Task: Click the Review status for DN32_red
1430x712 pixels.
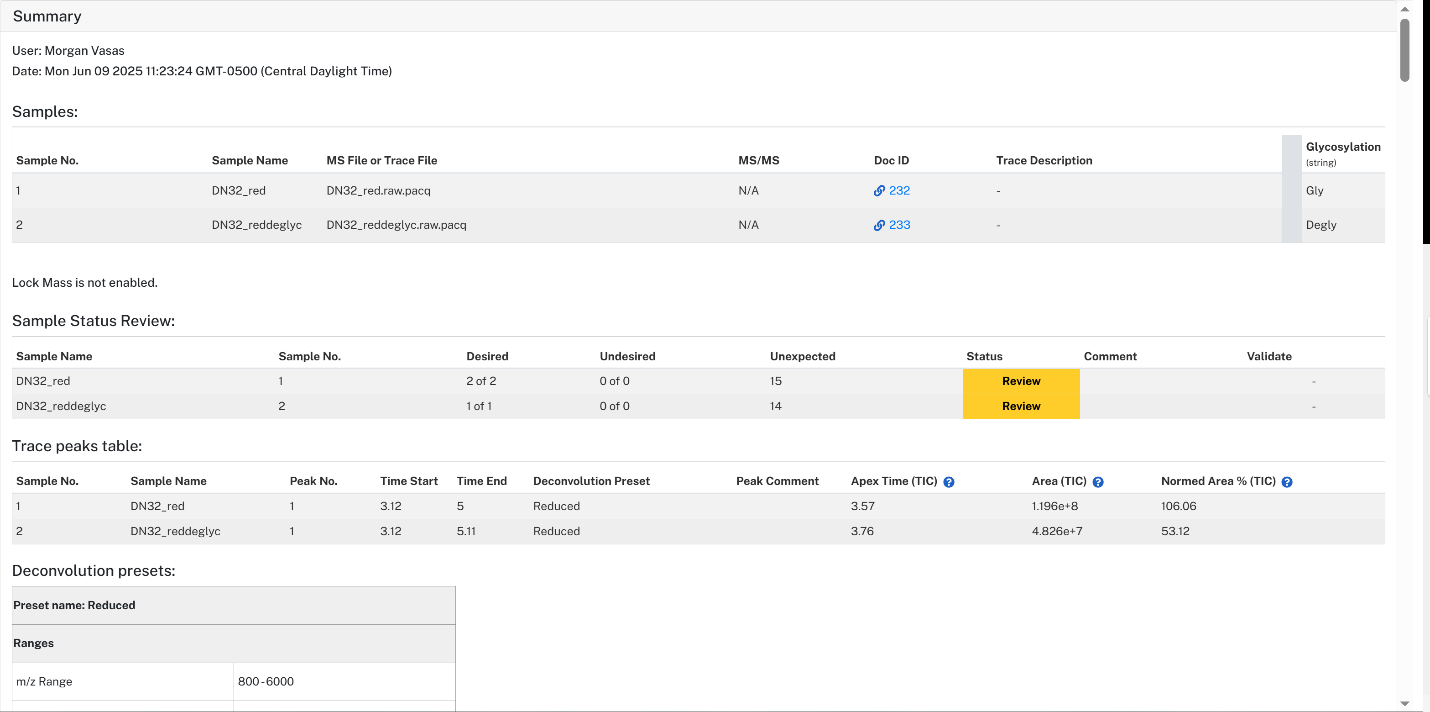Action: tap(1021, 381)
